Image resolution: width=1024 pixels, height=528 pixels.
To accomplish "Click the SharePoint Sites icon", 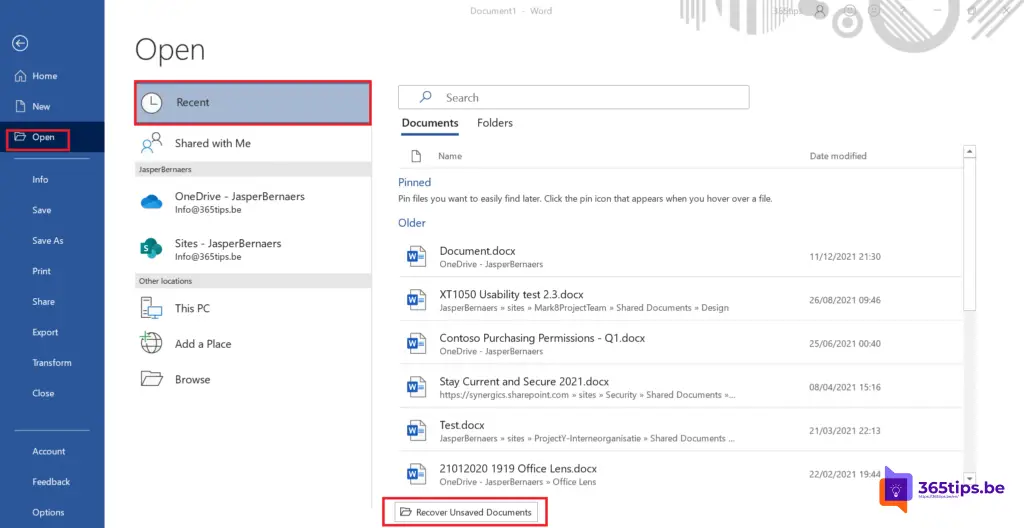I will 152,249.
